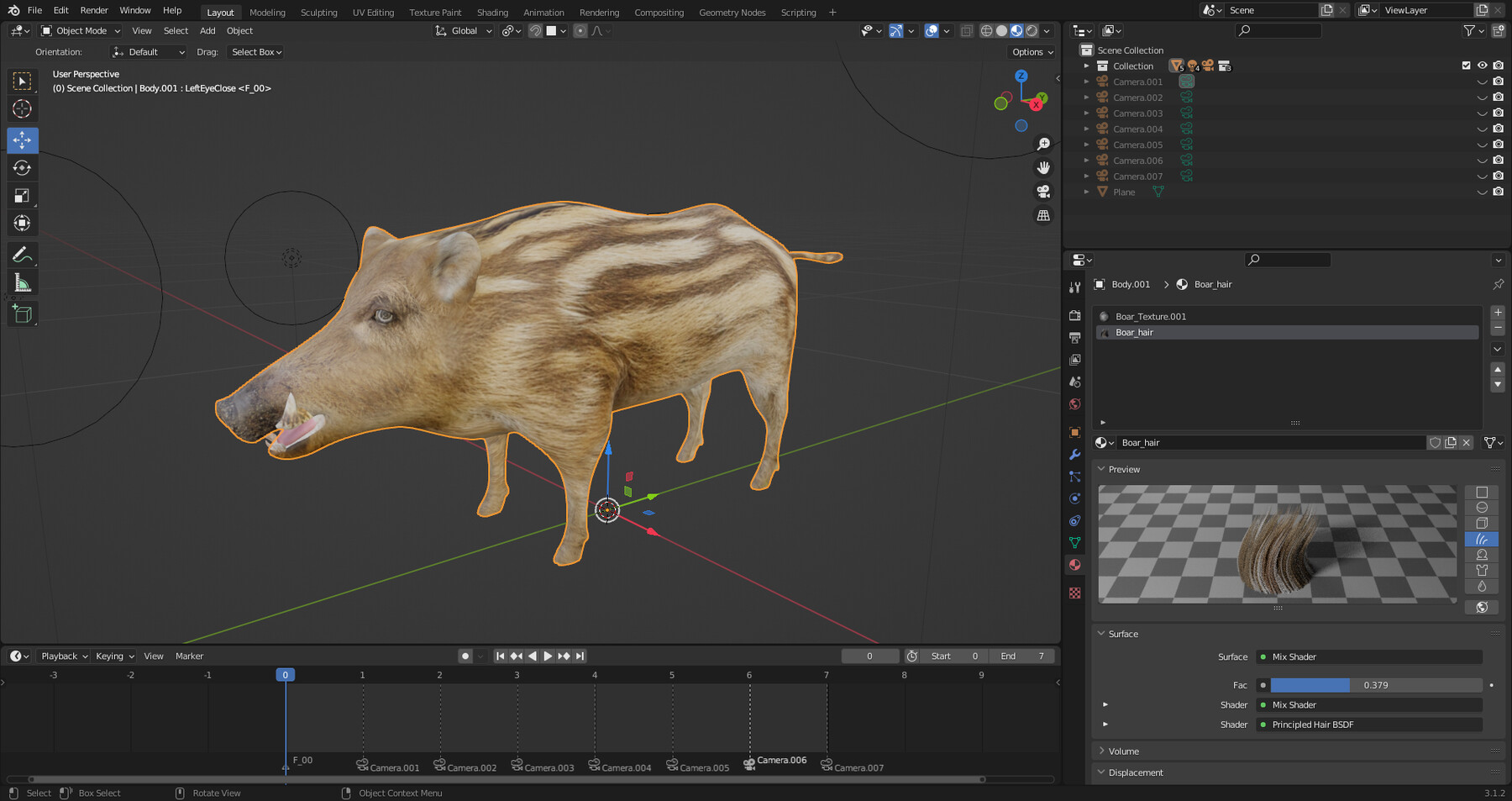Toggle visibility of Camera.003 in the outliner
The image size is (1512, 801).
(1482, 113)
